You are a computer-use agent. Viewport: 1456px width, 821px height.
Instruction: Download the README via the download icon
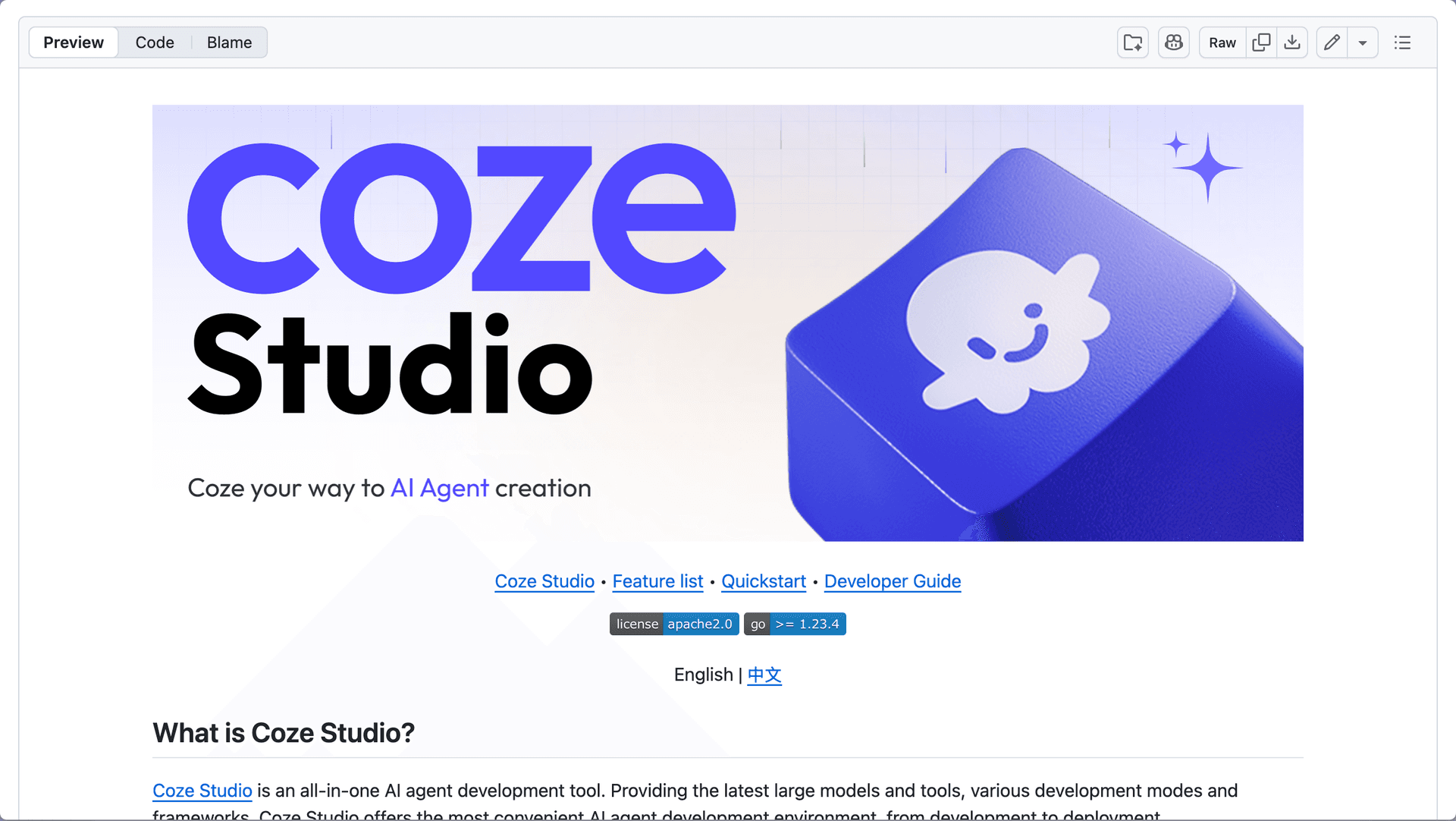[1293, 42]
